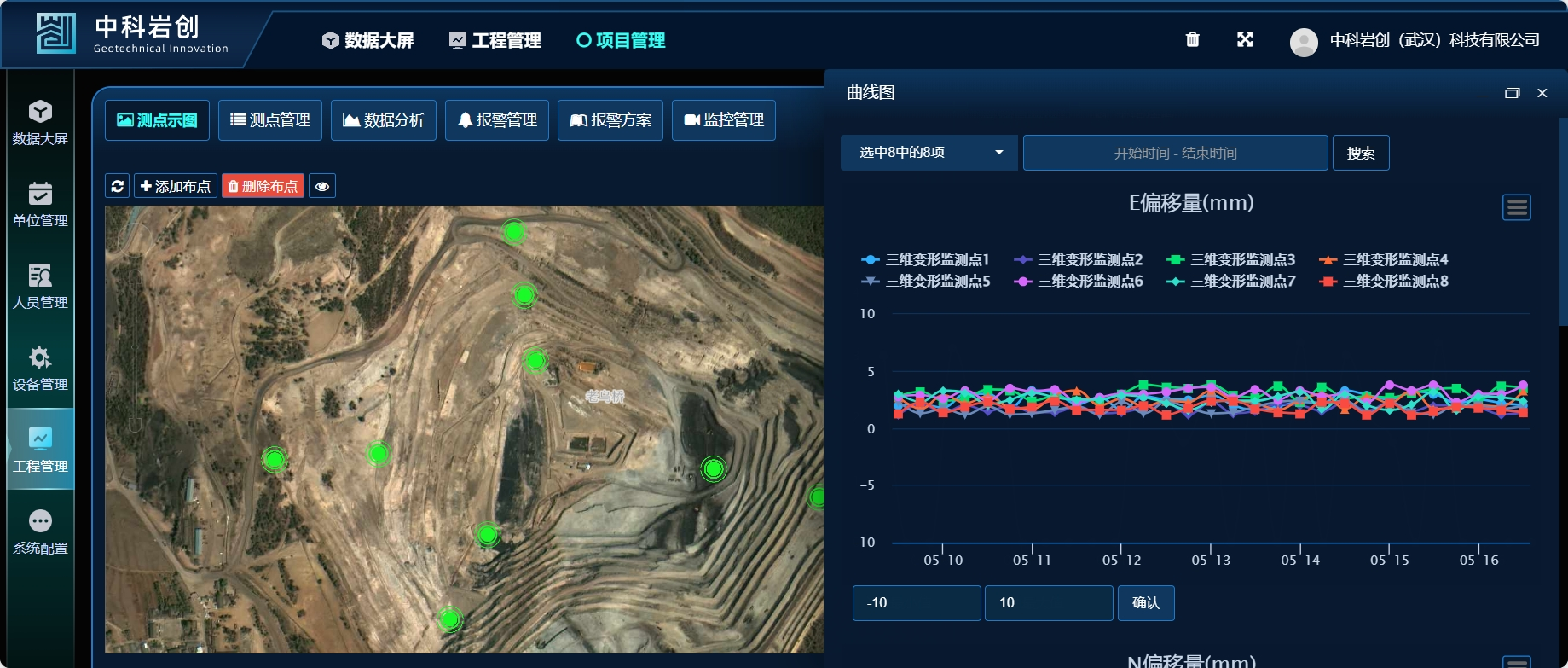This screenshot has height=668, width=1568.
Task: Switch to the 测点示图 tab
Action: [x=157, y=120]
